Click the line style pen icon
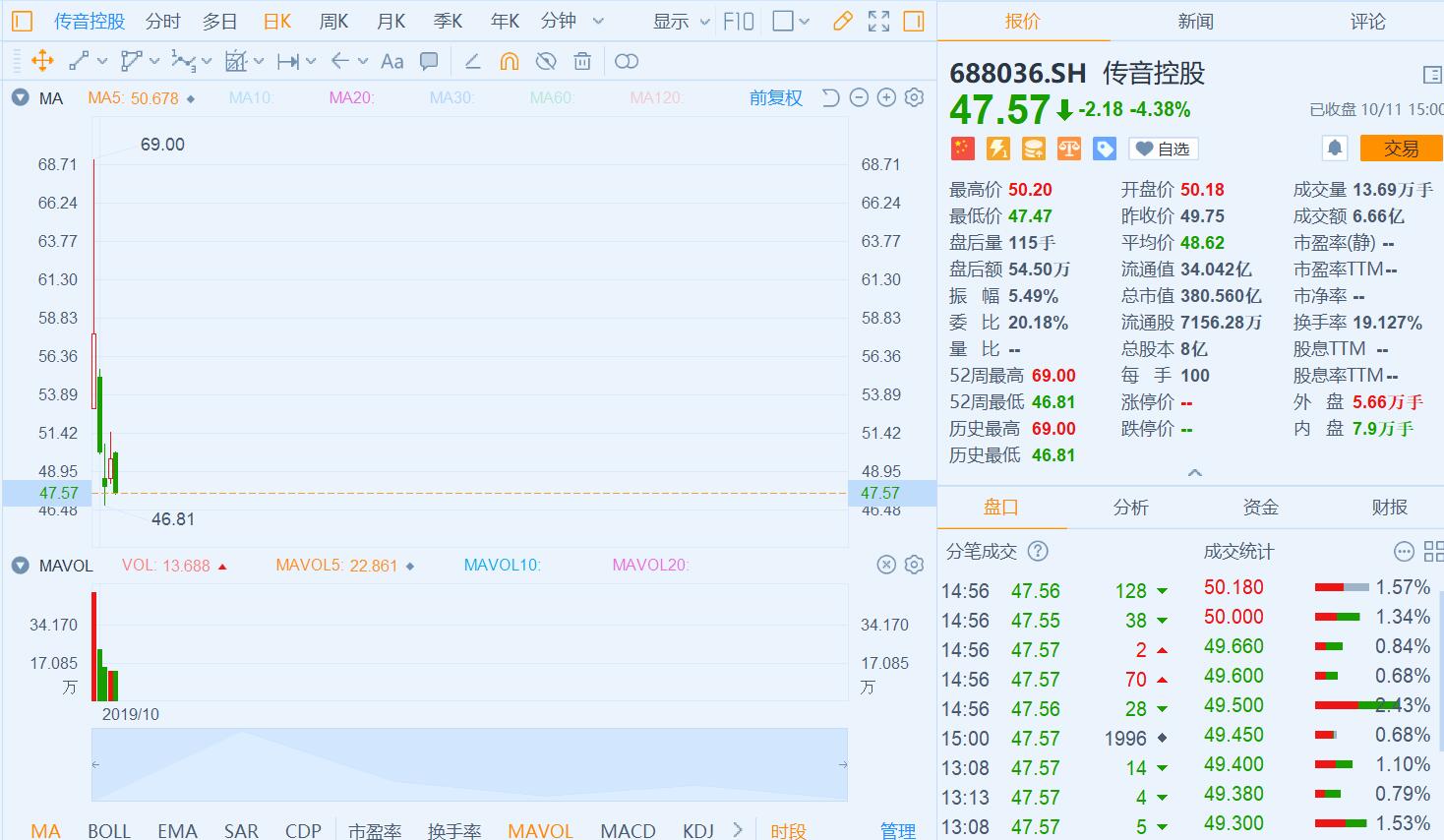The image size is (1444, 840). pos(472,61)
